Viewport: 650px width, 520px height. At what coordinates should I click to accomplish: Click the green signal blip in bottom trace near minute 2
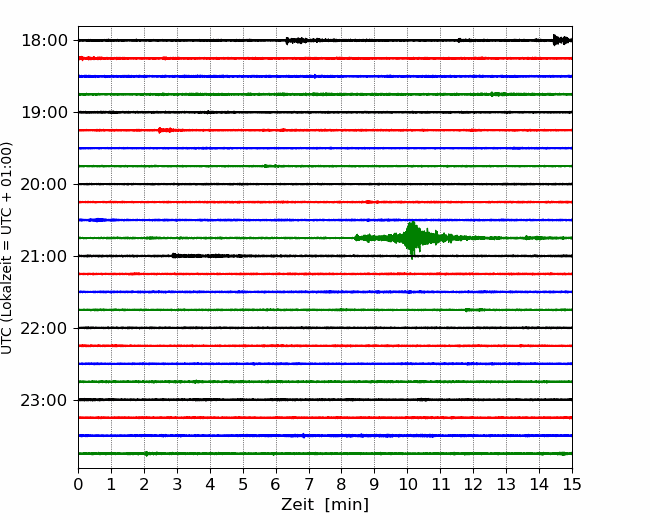pos(146,454)
